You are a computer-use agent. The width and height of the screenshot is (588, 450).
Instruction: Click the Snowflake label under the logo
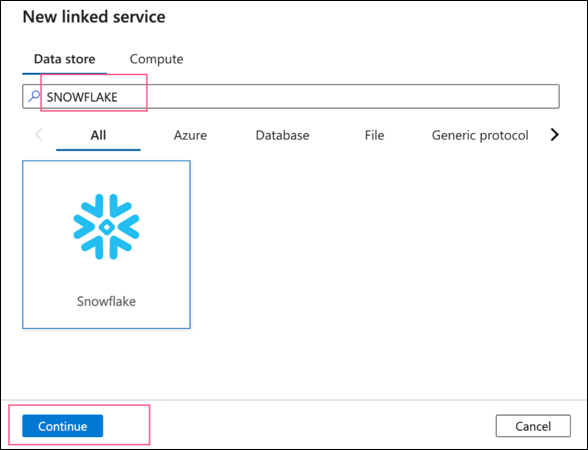pos(106,301)
